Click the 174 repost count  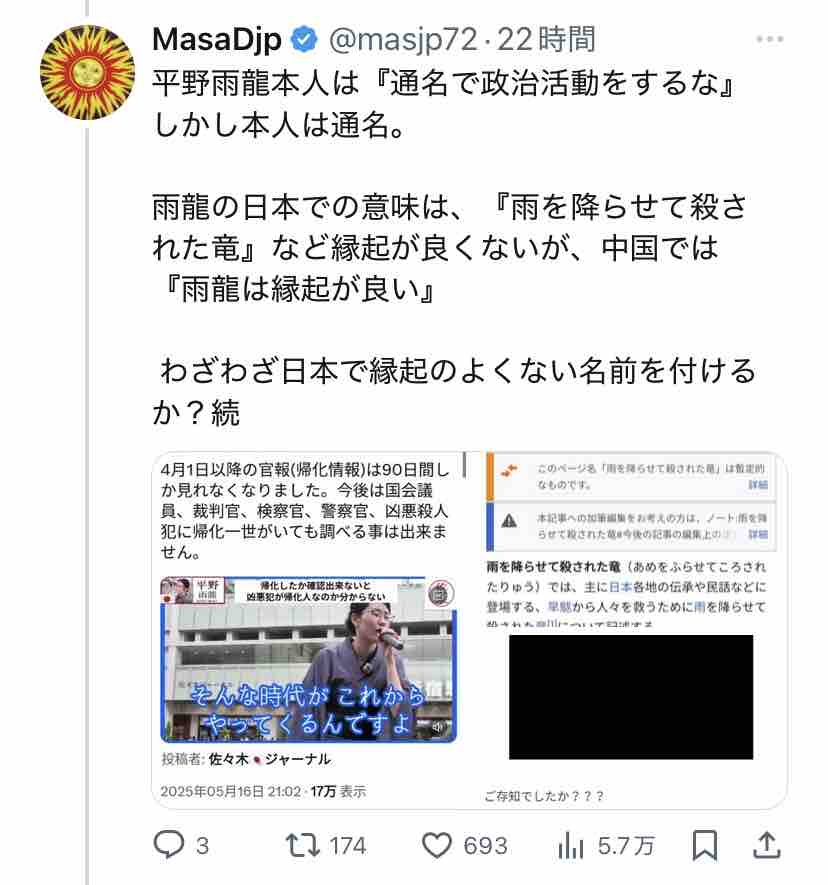348,846
